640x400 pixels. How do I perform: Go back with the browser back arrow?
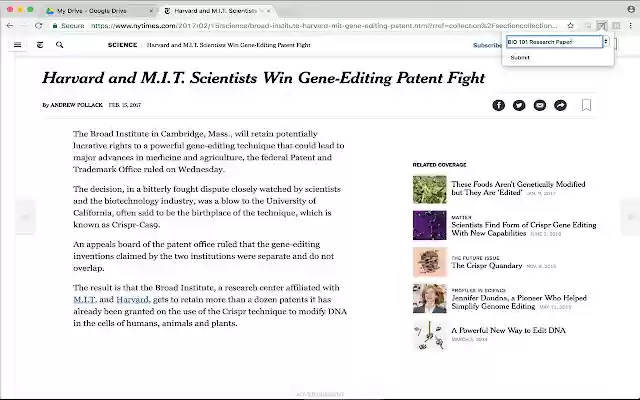click(x=10, y=26)
